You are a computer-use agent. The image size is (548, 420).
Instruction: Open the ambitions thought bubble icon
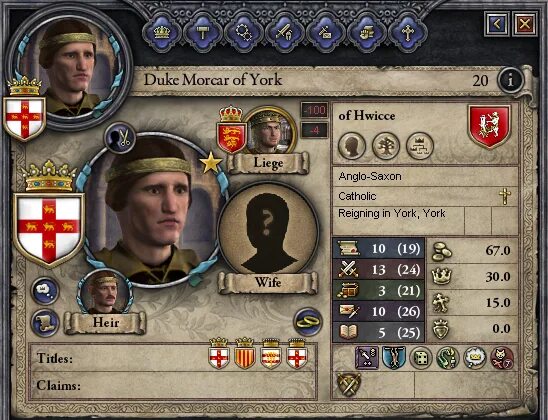tap(45, 291)
